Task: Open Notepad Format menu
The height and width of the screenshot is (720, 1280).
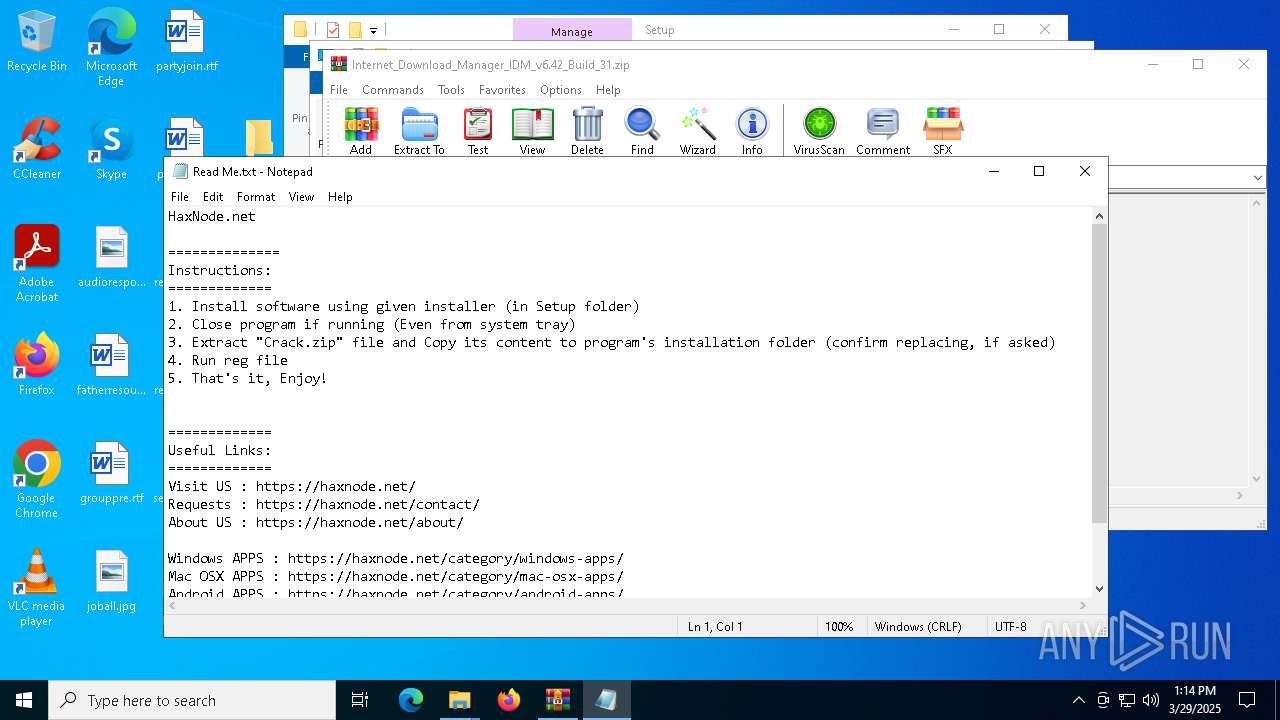Action: point(256,197)
